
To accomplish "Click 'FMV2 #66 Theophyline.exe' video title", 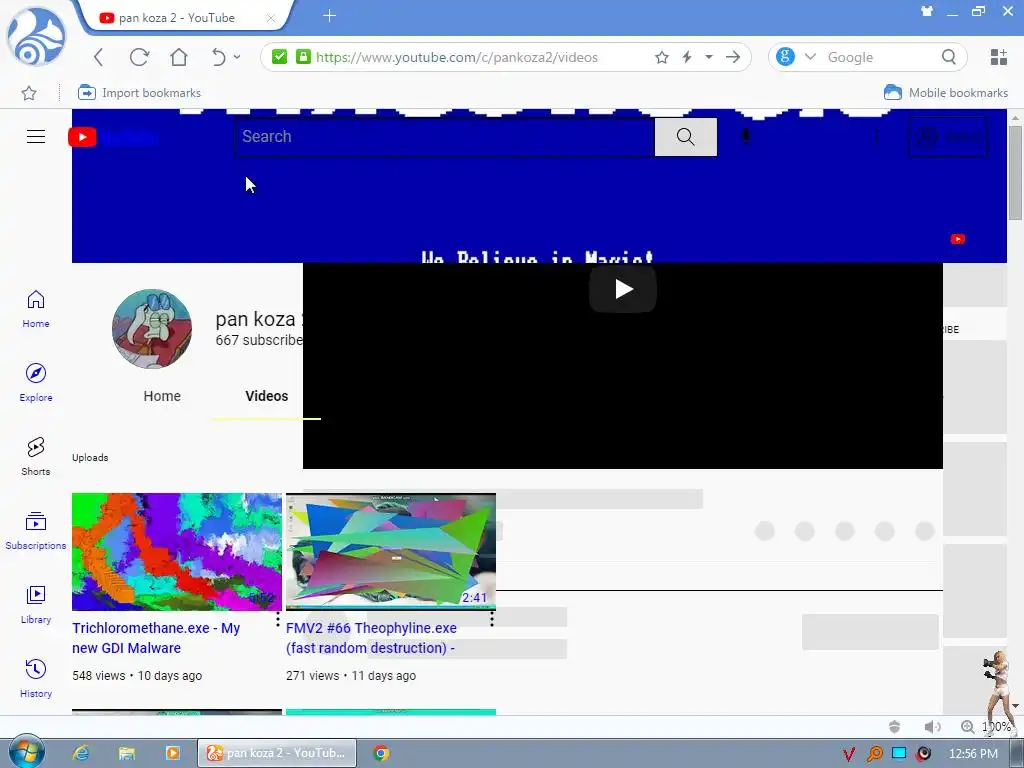I will tap(371, 638).
